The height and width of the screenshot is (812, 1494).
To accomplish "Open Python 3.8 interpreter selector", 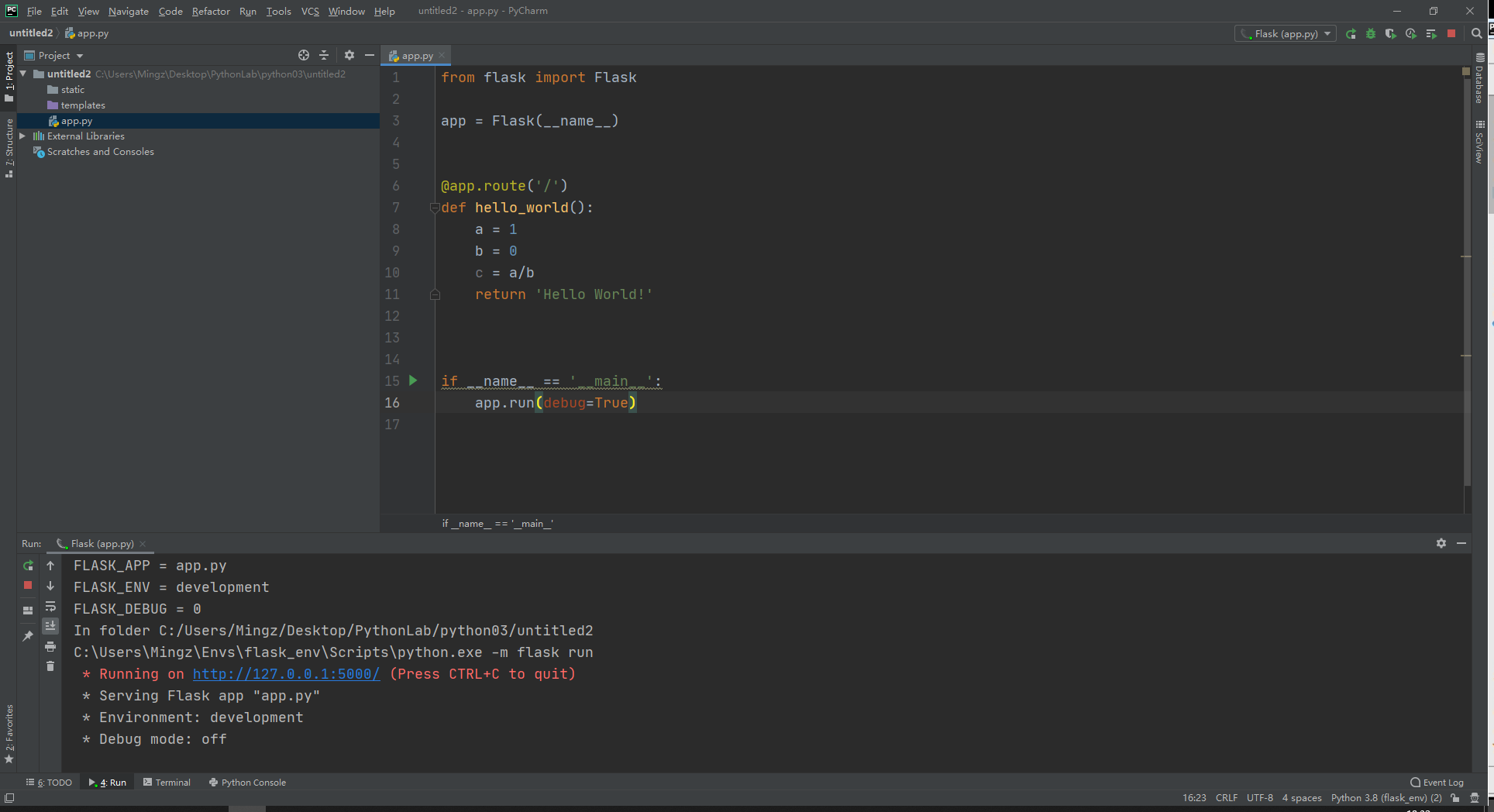I will 1386,798.
